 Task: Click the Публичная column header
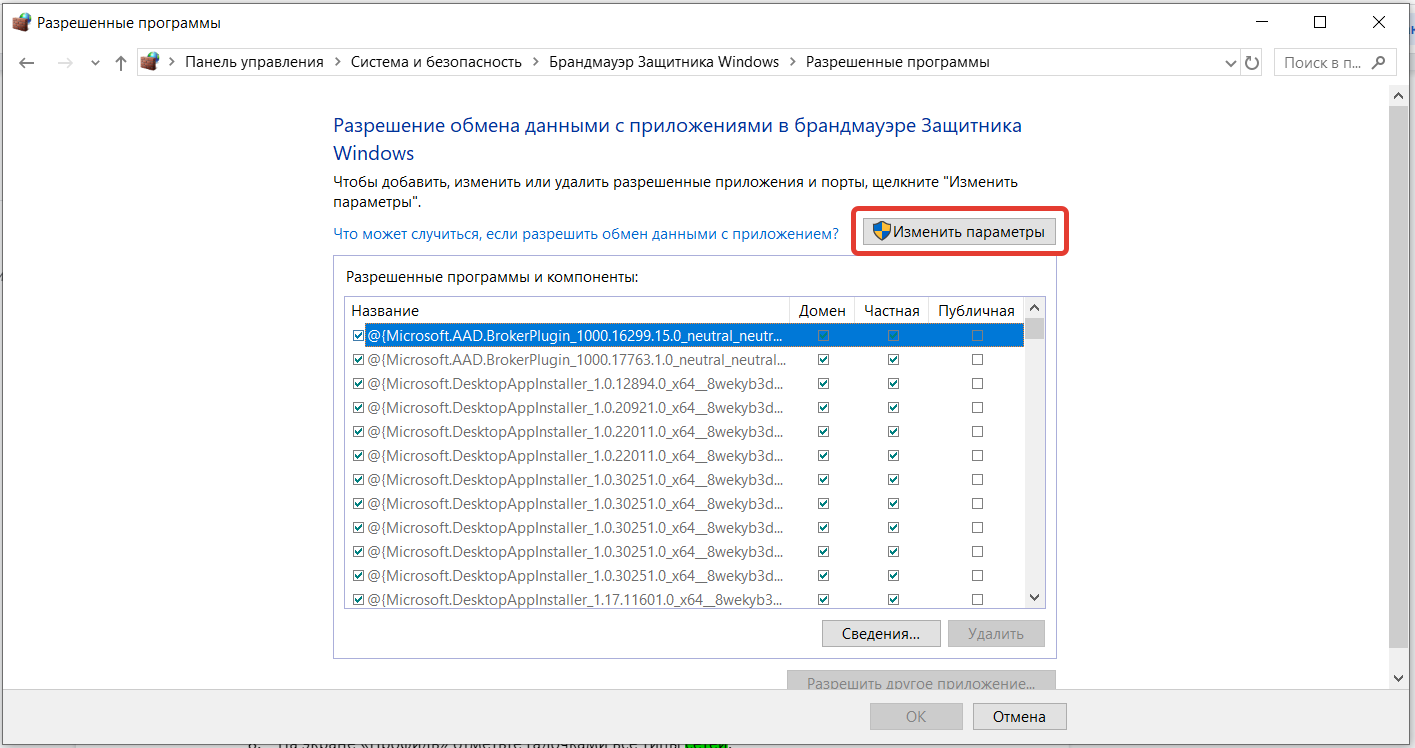[976, 310]
